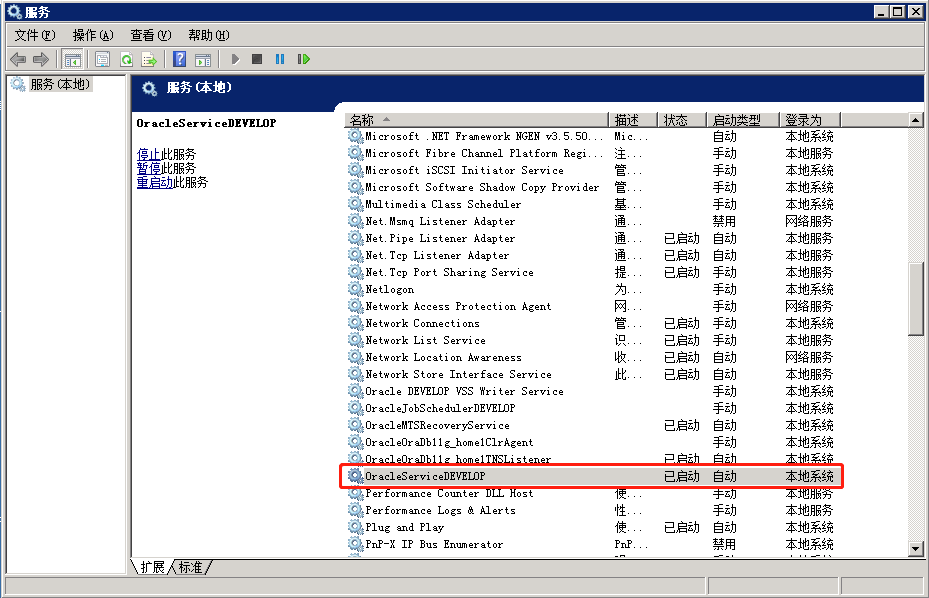This screenshot has height=598, width=929.
Task: Start service with the play icon
Action: (x=235, y=59)
